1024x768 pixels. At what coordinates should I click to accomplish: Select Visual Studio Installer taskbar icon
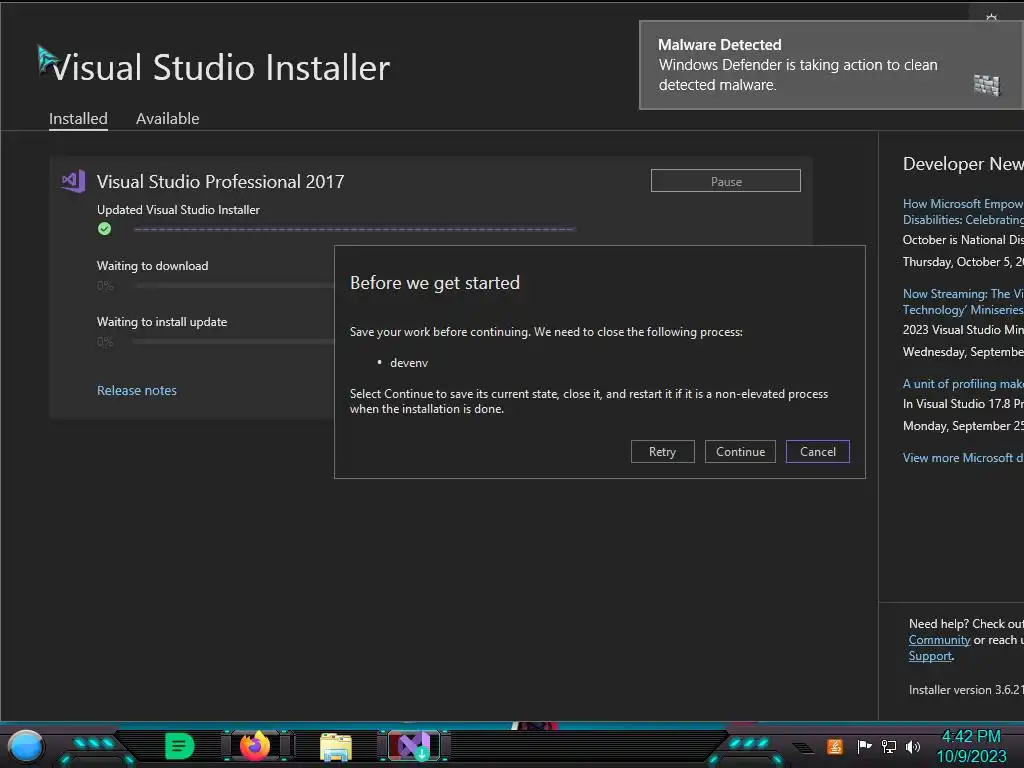point(414,746)
